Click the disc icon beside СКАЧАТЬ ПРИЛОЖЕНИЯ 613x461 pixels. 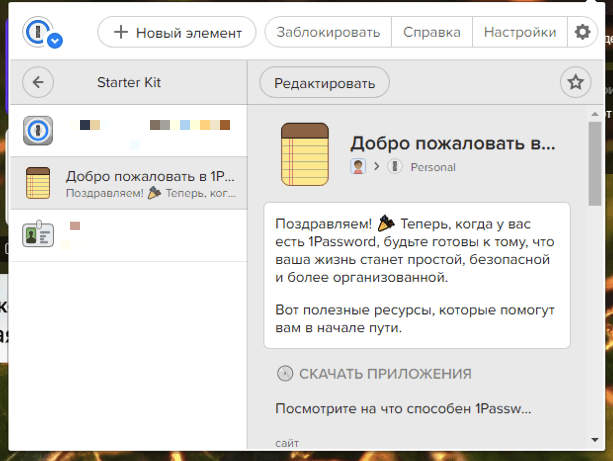285,373
